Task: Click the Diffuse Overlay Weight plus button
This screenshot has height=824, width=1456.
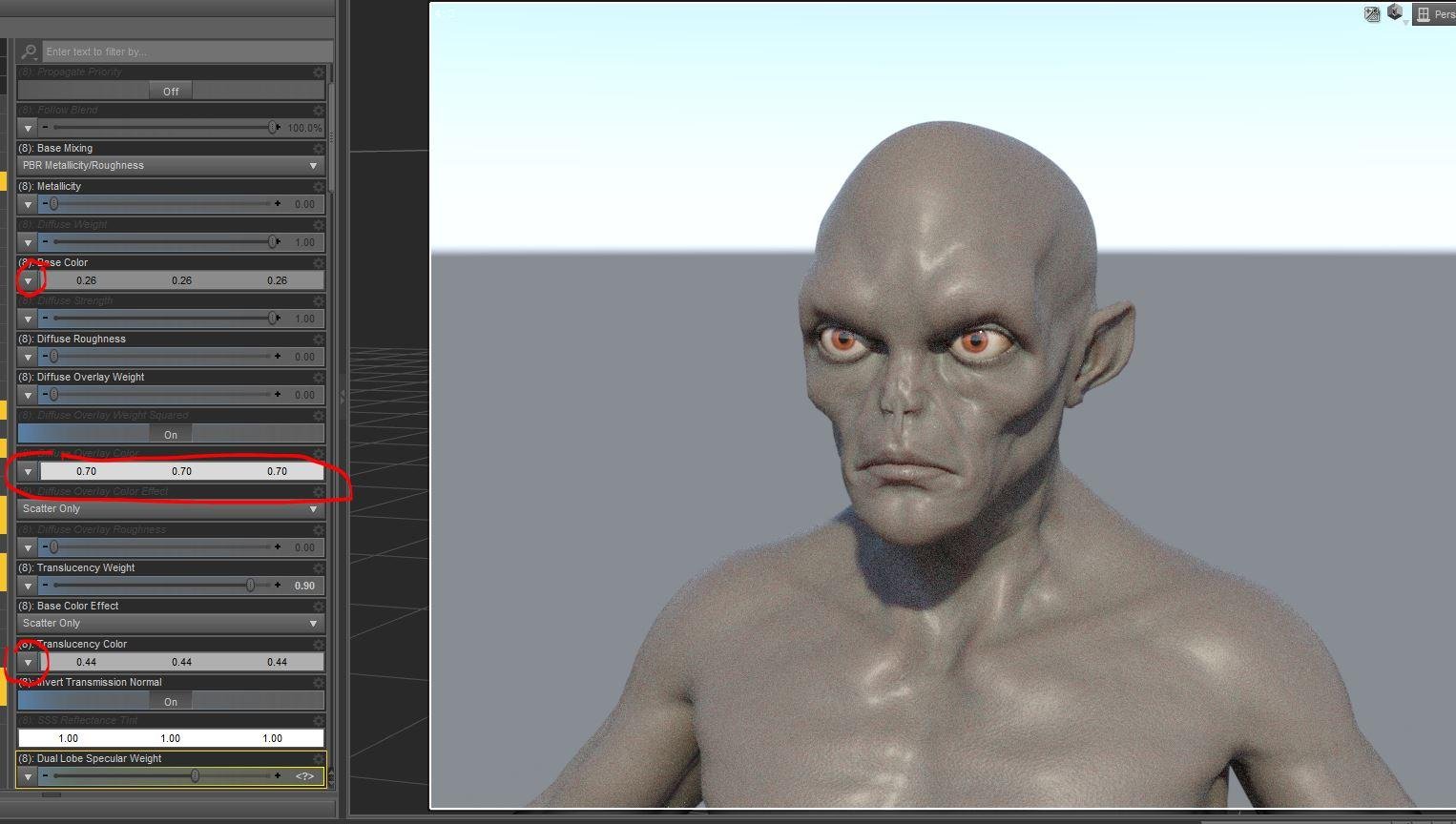Action: tap(278, 394)
